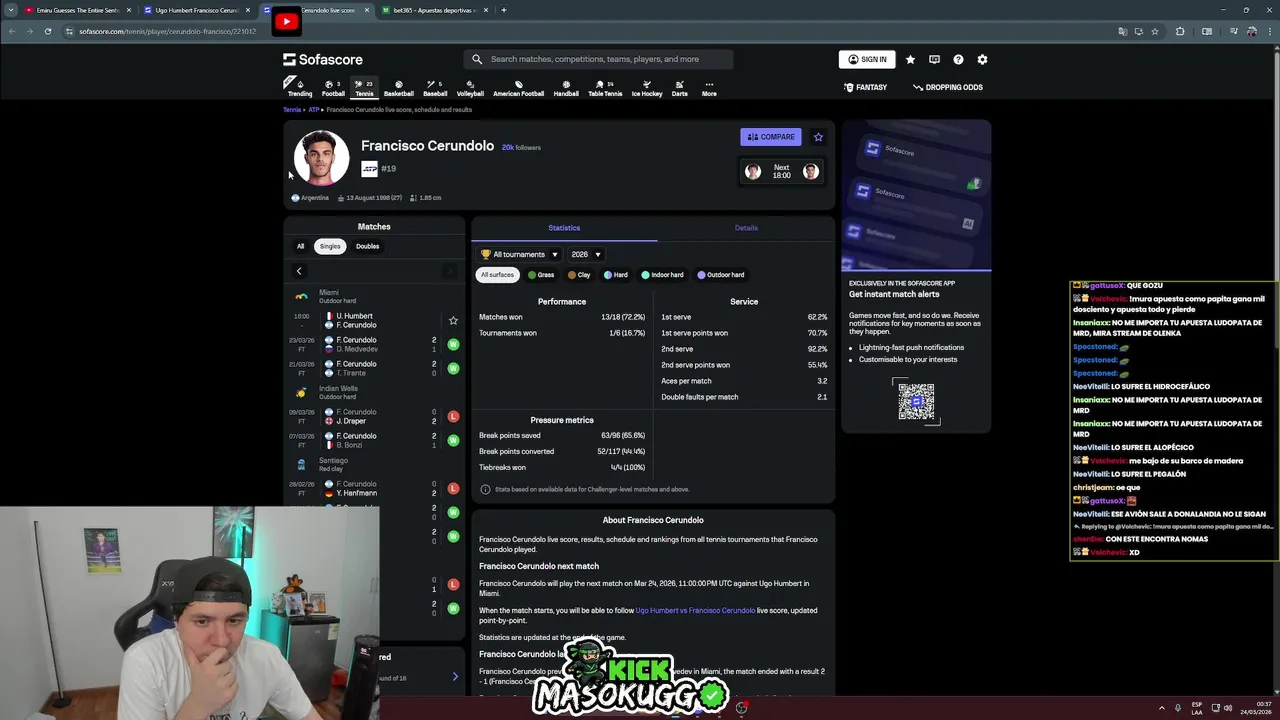This screenshot has width=1280, height=720.
Task: Filter statistics by Outdoor hard surface
Action: tap(721, 274)
